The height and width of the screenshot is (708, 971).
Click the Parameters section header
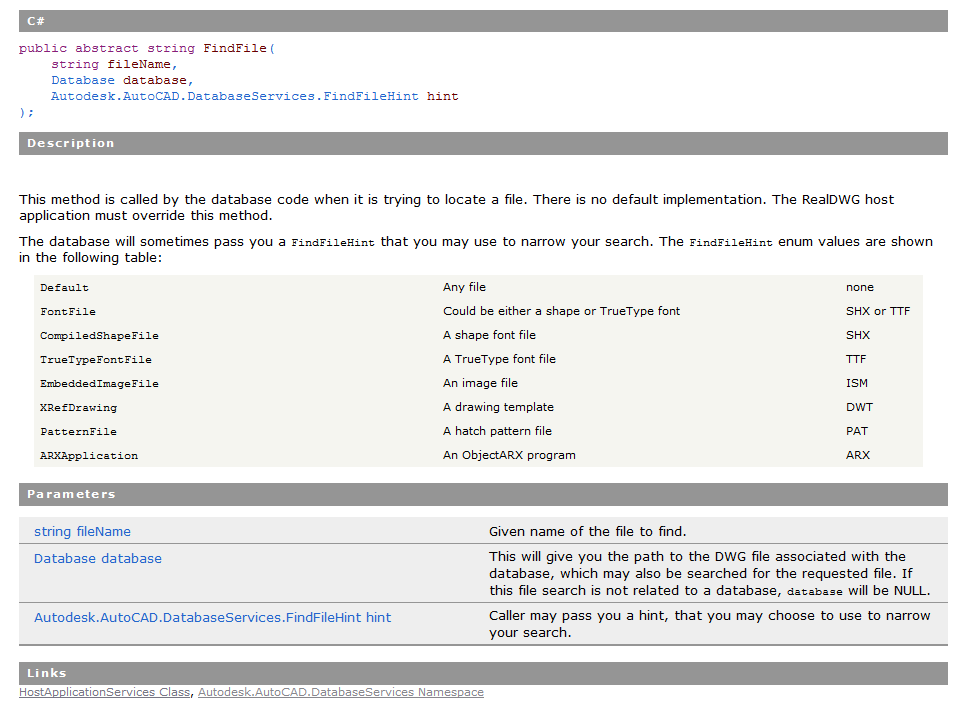point(483,494)
